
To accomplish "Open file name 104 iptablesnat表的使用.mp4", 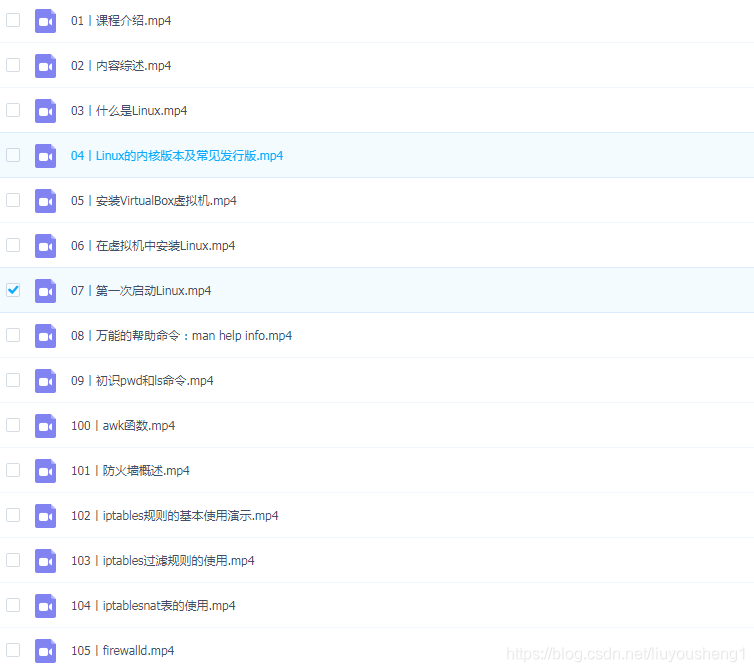I will [x=153, y=606].
